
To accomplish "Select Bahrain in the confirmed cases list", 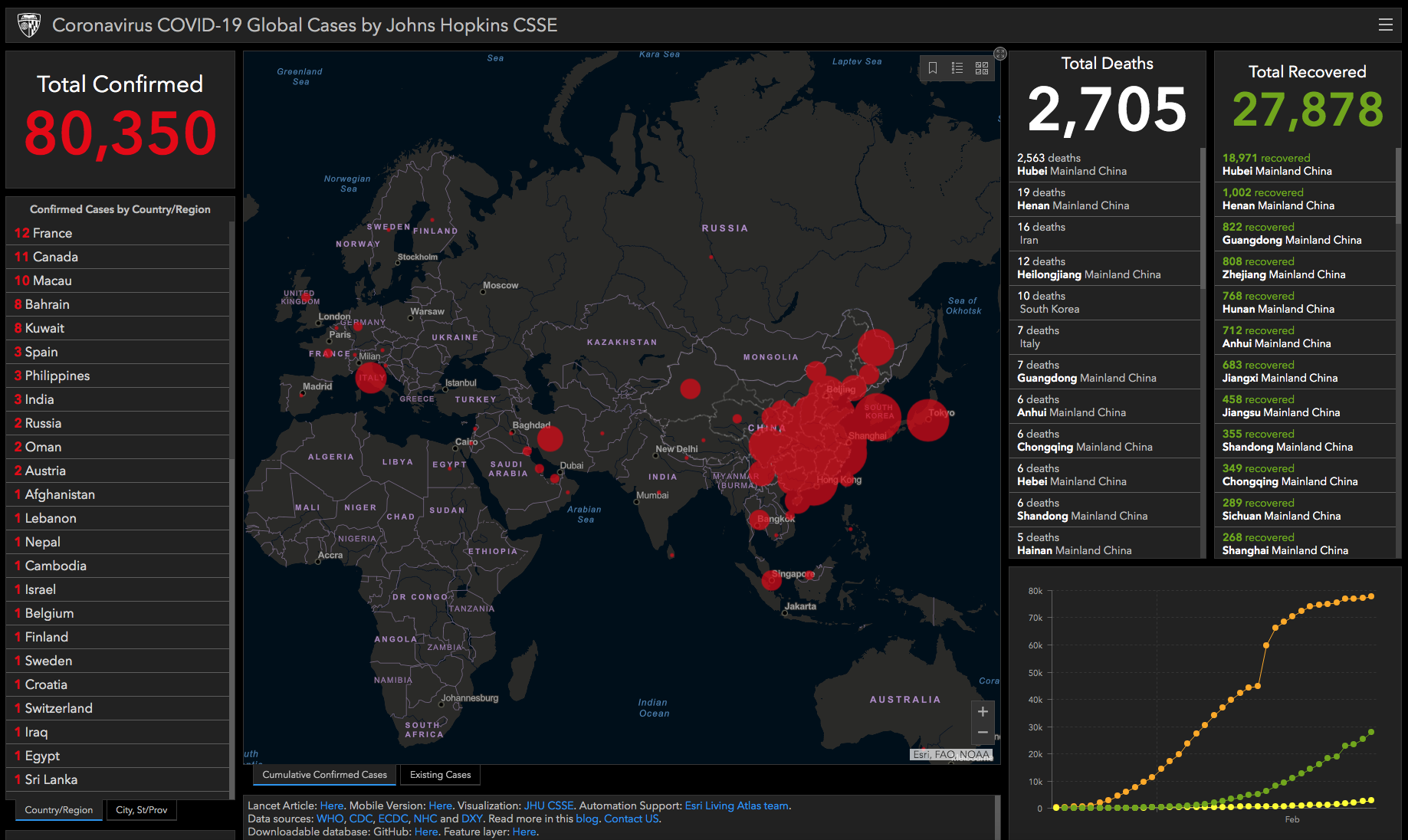I will pyautogui.click(x=117, y=304).
